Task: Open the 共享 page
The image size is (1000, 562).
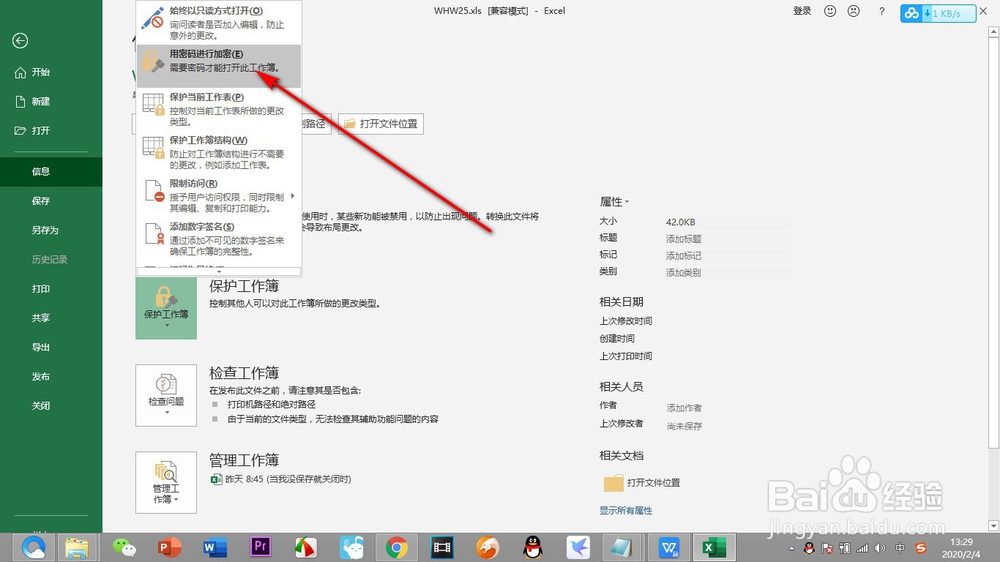Action: (41, 318)
